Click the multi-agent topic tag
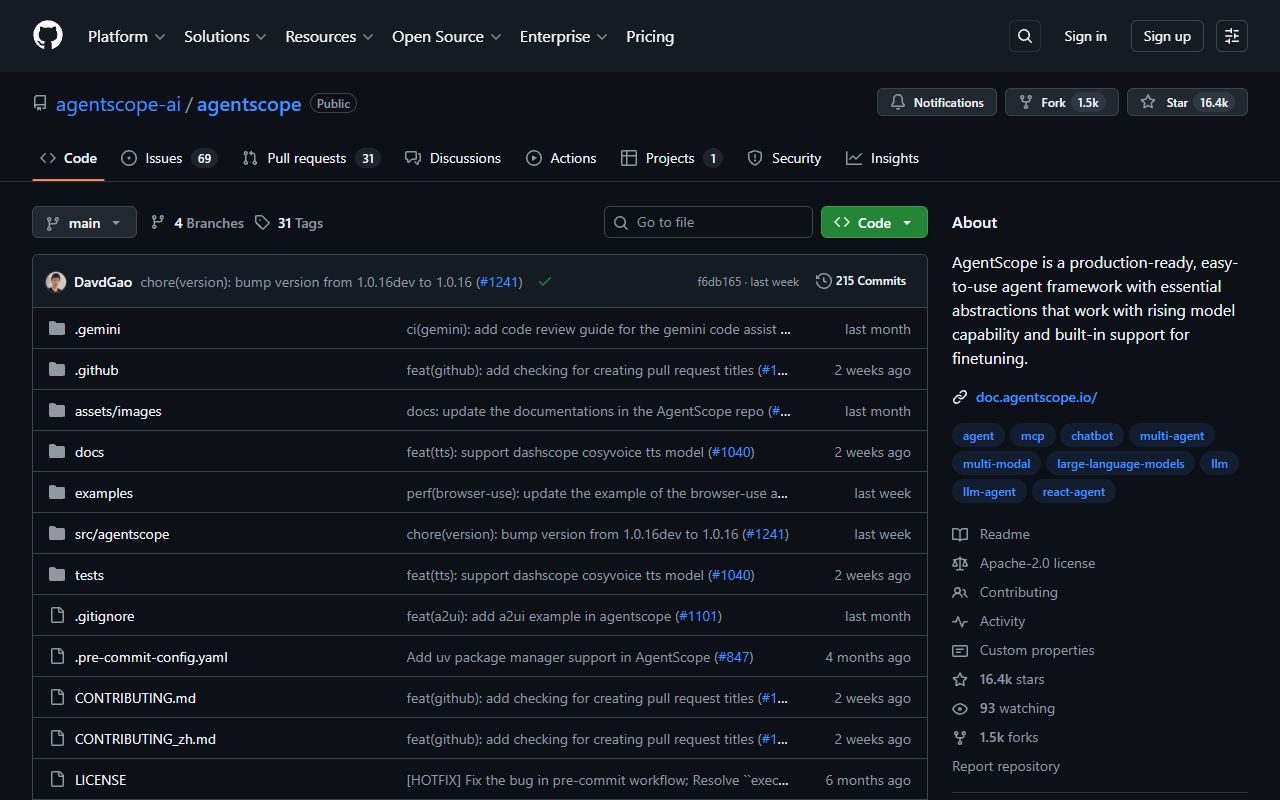 coord(1172,435)
